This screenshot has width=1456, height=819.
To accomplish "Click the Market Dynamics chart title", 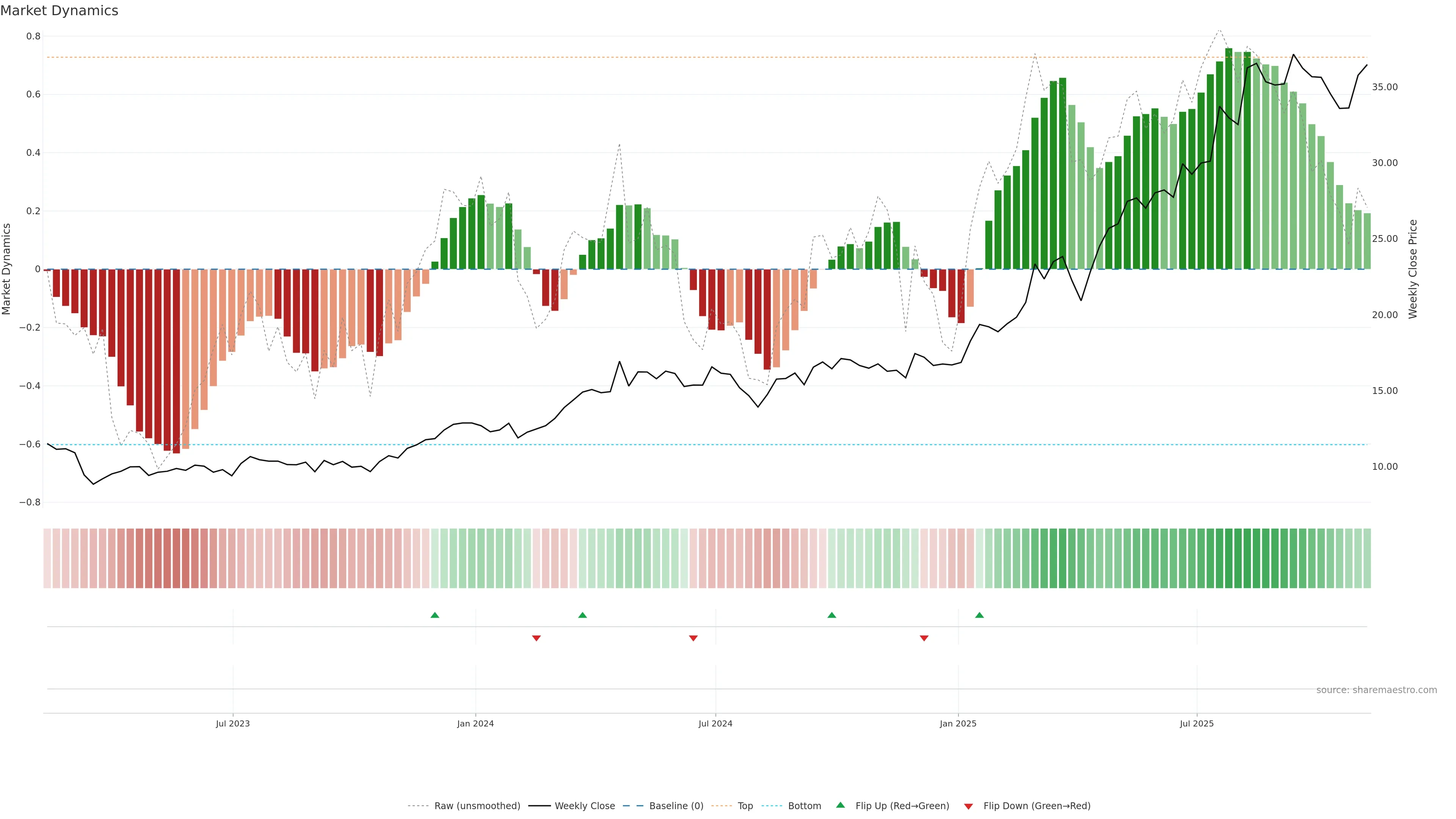I will point(60,11).
